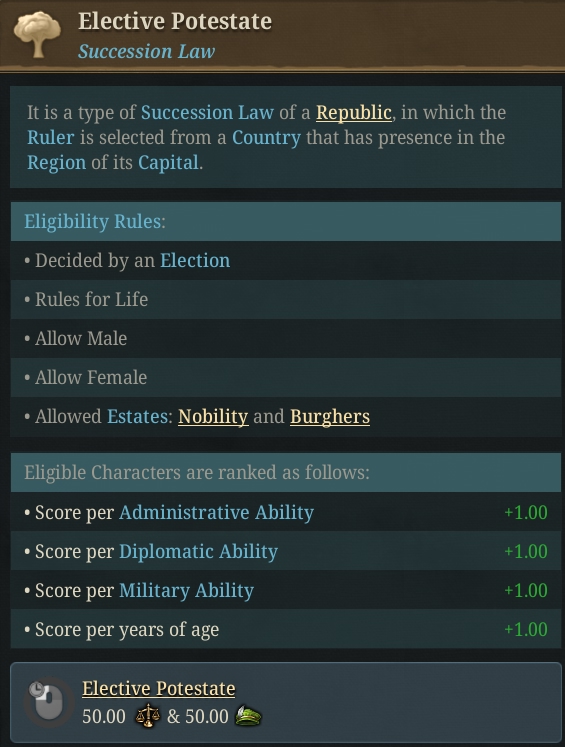Click the Region keyword in description

56,163
